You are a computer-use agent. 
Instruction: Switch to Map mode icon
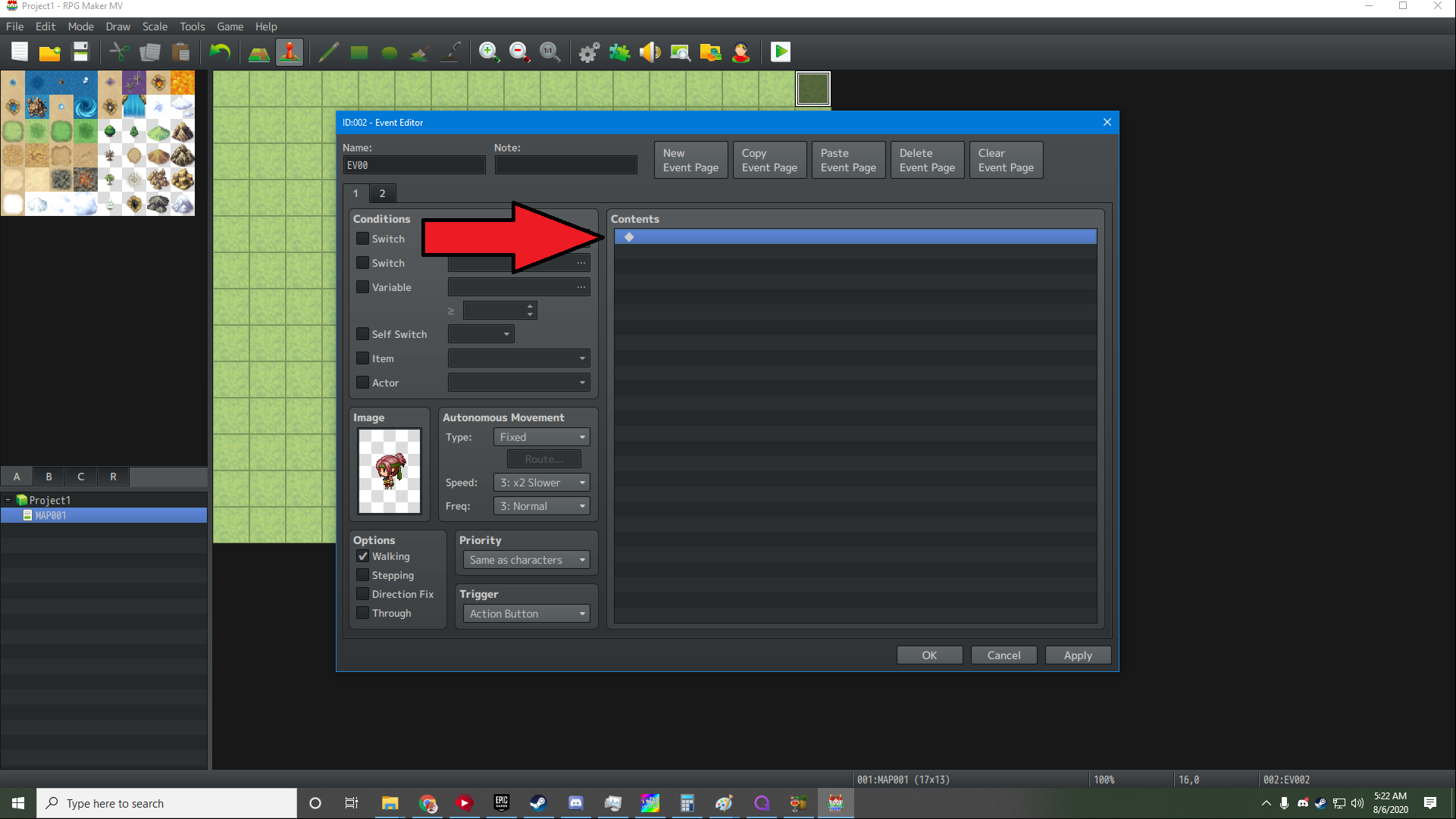tap(259, 52)
